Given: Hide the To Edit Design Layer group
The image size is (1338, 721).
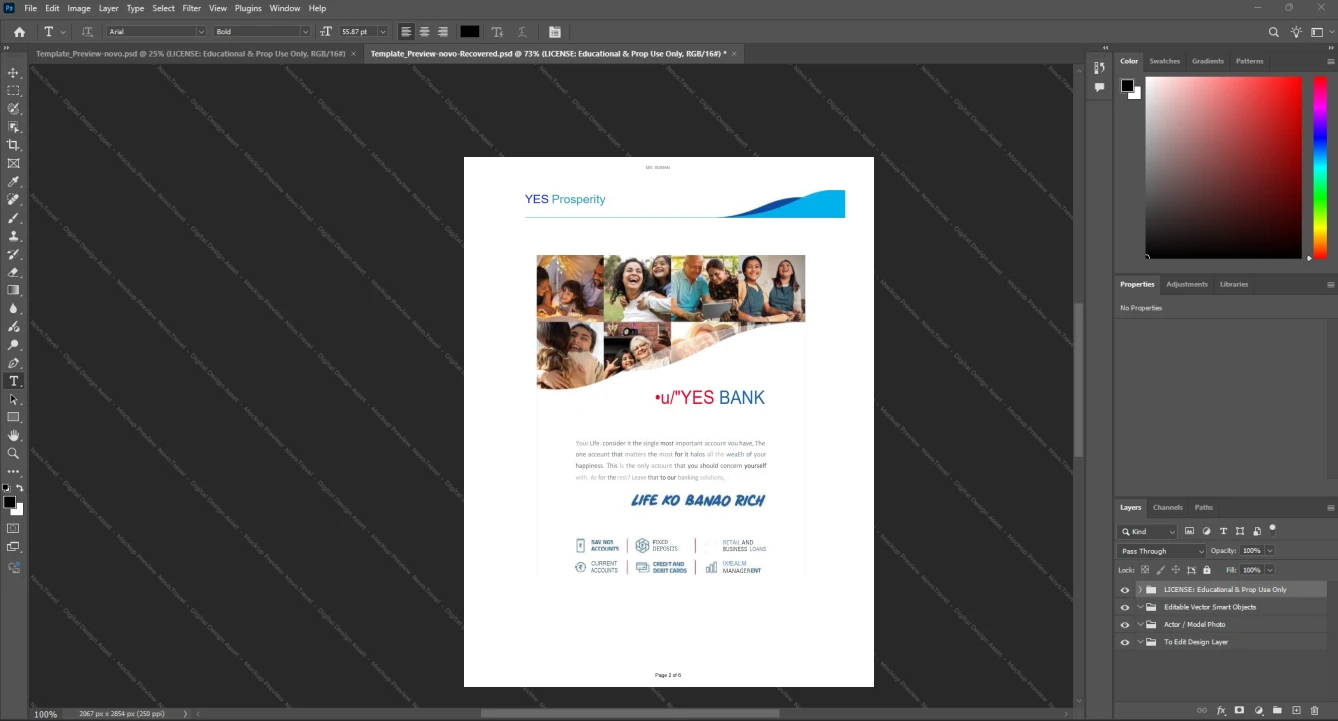Looking at the screenshot, I should click(x=1125, y=642).
